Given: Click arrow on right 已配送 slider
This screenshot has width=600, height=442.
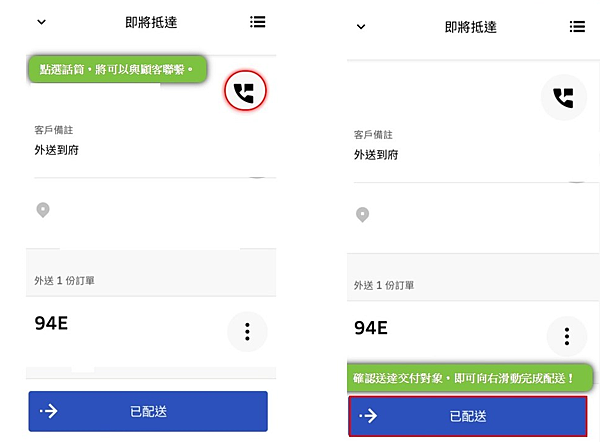Looking at the screenshot, I should pos(368,416).
